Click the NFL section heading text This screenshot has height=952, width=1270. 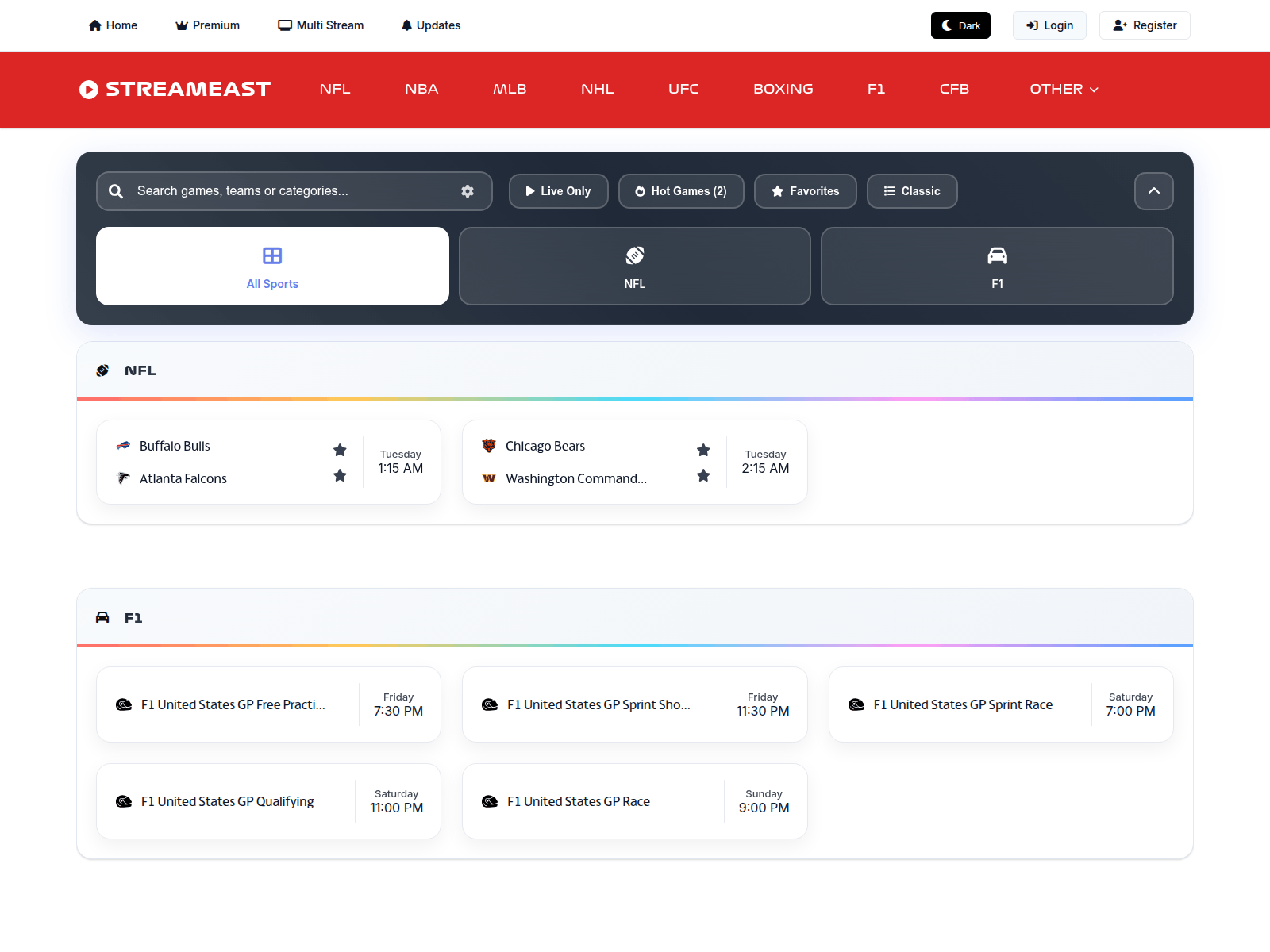(x=140, y=370)
